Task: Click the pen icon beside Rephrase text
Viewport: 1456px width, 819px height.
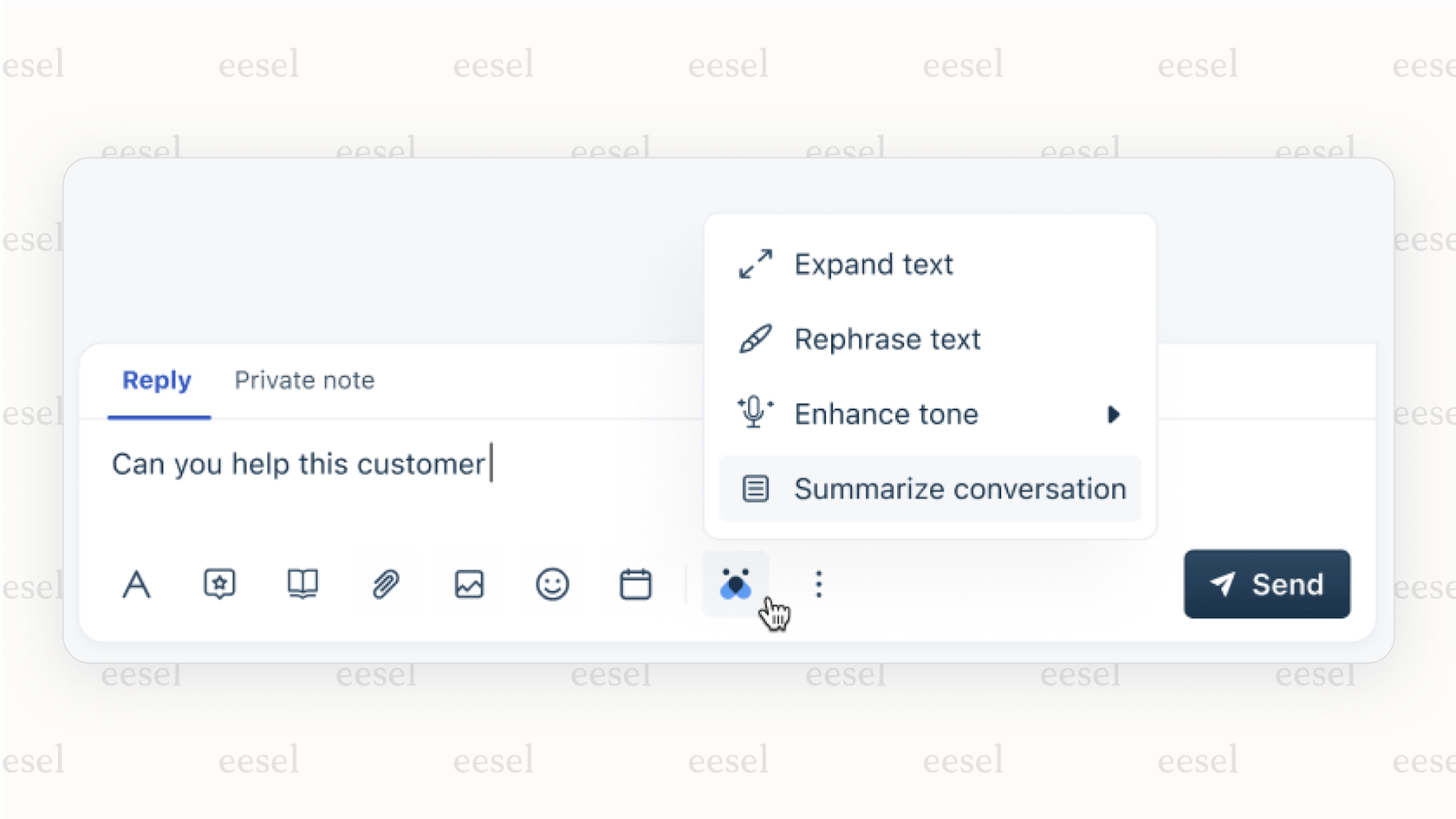Action: coord(756,339)
